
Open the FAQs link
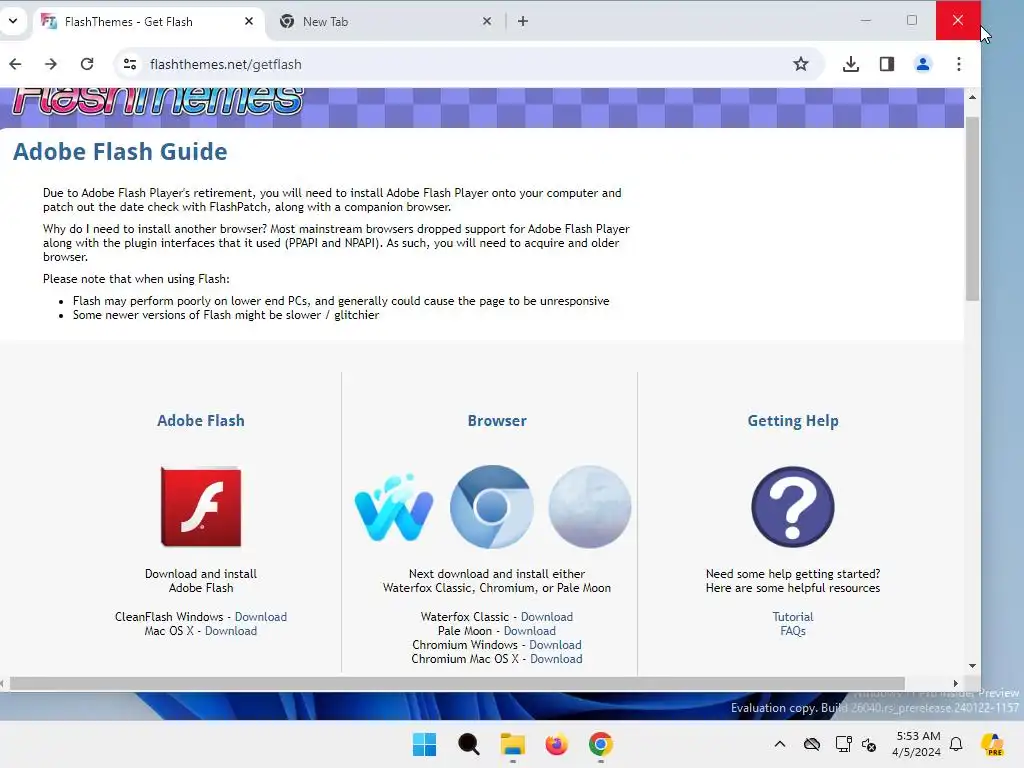pyautogui.click(x=793, y=631)
